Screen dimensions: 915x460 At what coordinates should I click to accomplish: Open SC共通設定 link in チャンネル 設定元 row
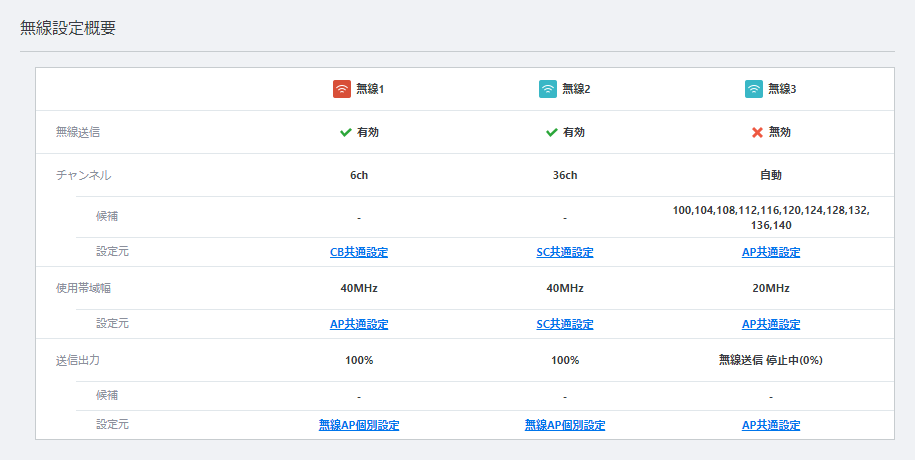(x=565, y=252)
